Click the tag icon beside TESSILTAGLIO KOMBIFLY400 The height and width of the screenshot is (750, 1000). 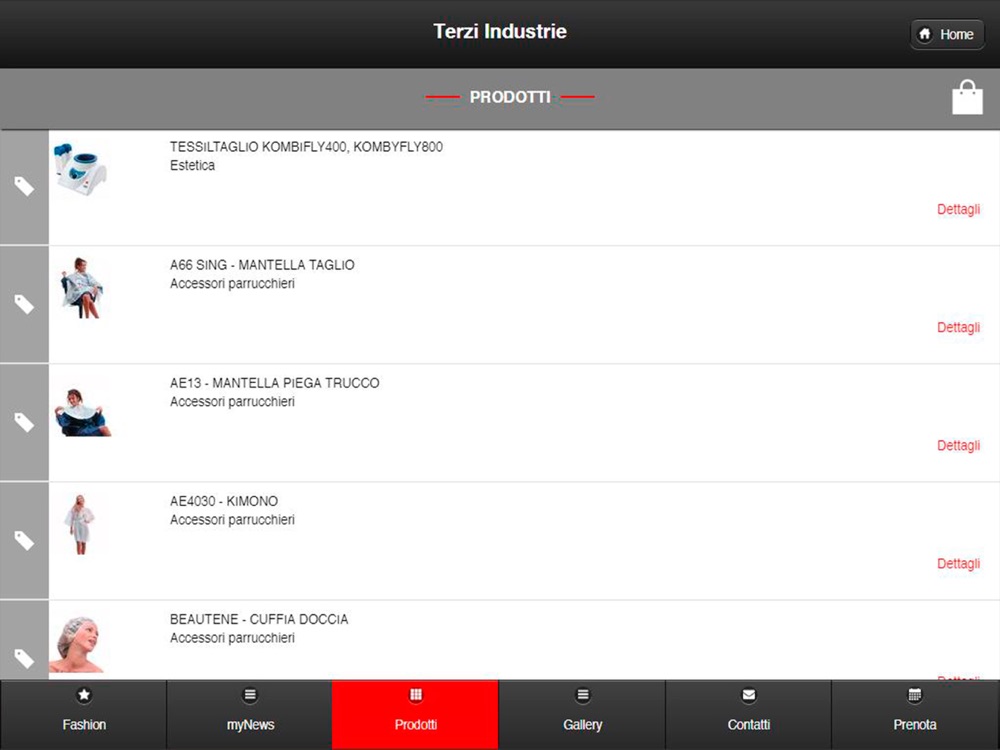coord(24,186)
